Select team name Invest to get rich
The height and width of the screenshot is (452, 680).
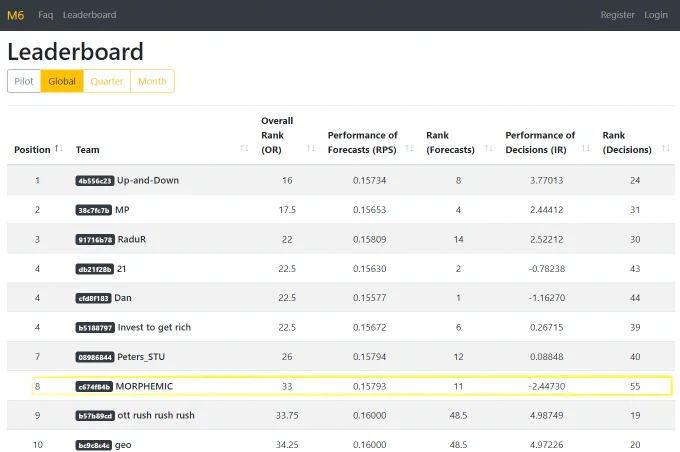154,328
